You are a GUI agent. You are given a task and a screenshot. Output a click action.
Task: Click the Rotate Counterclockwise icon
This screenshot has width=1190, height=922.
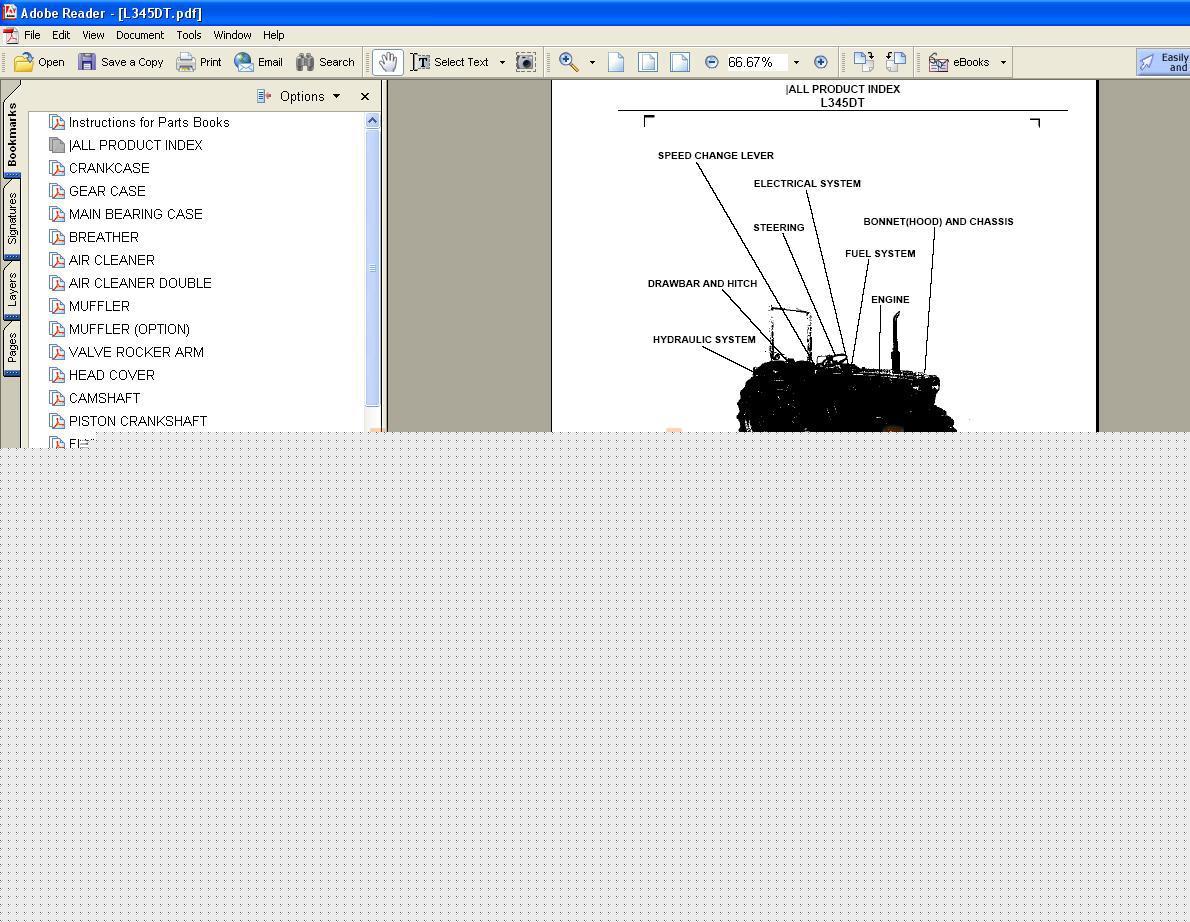pos(896,62)
